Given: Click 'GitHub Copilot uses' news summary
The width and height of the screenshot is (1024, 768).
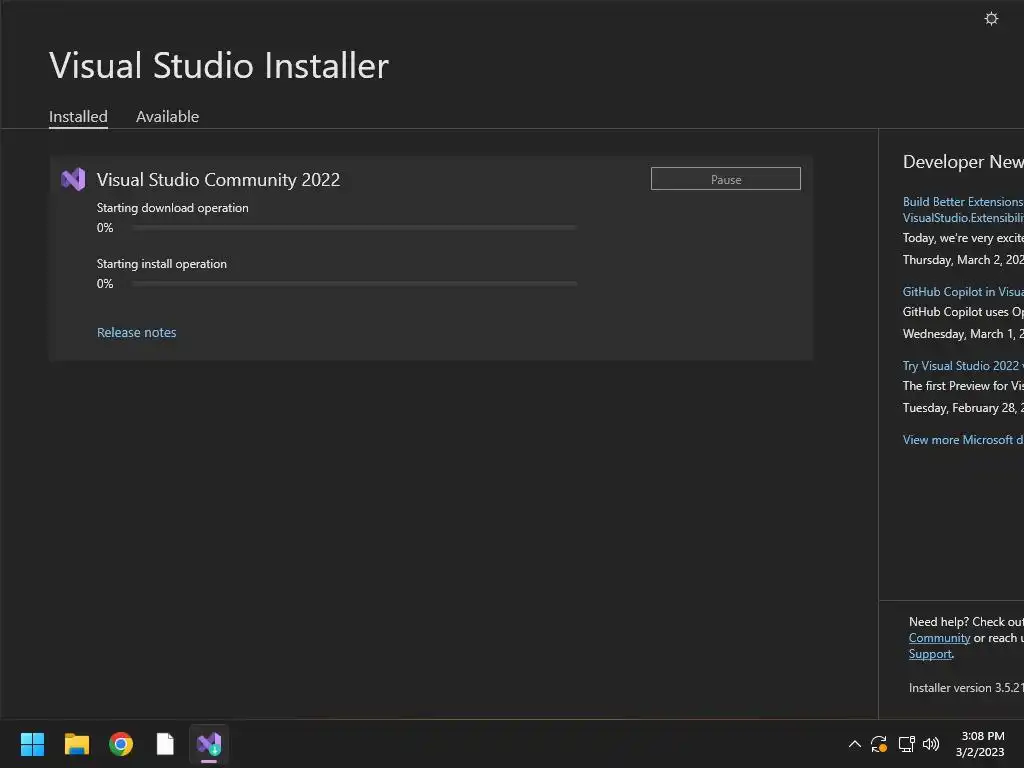Looking at the screenshot, I should 963,312.
